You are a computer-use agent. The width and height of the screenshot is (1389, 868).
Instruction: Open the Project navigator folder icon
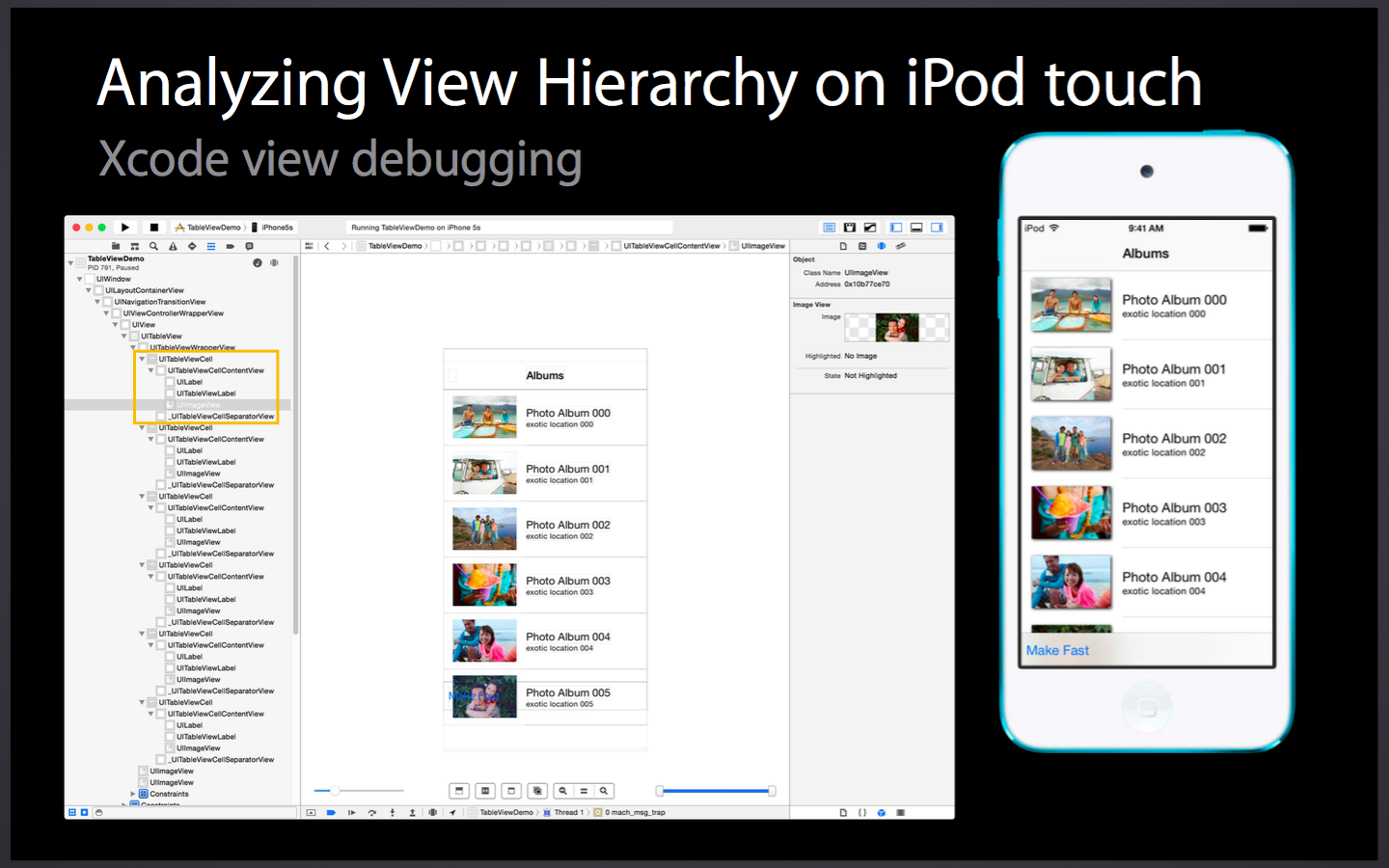[x=116, y=246]
